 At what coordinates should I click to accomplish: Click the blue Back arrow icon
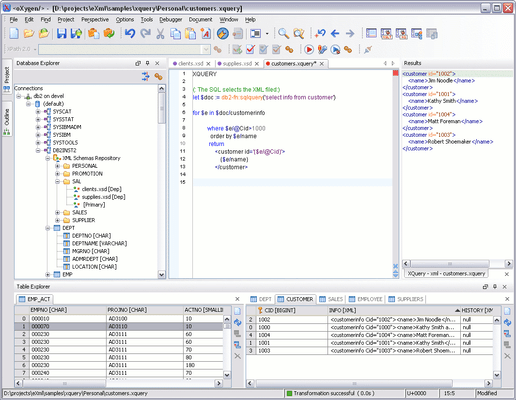[x=335, y=33]
